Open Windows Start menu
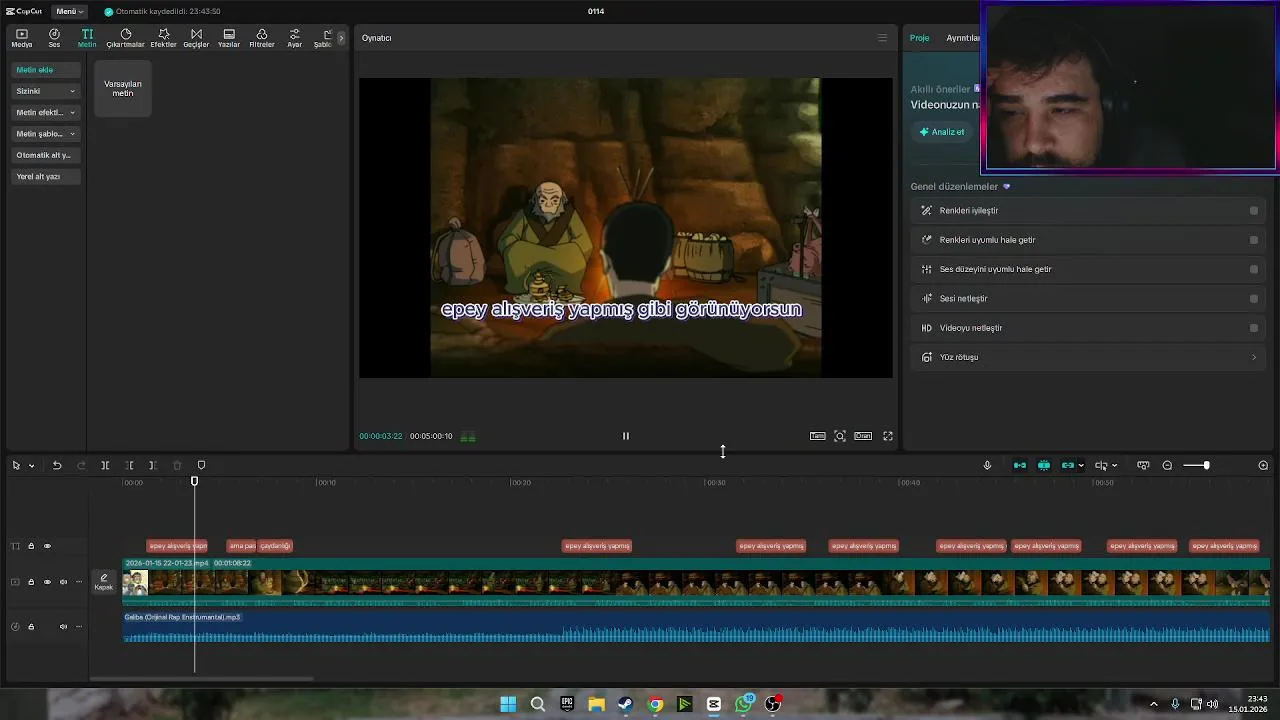Viewport: 1280px width, 720px height. tap(508, 704)
